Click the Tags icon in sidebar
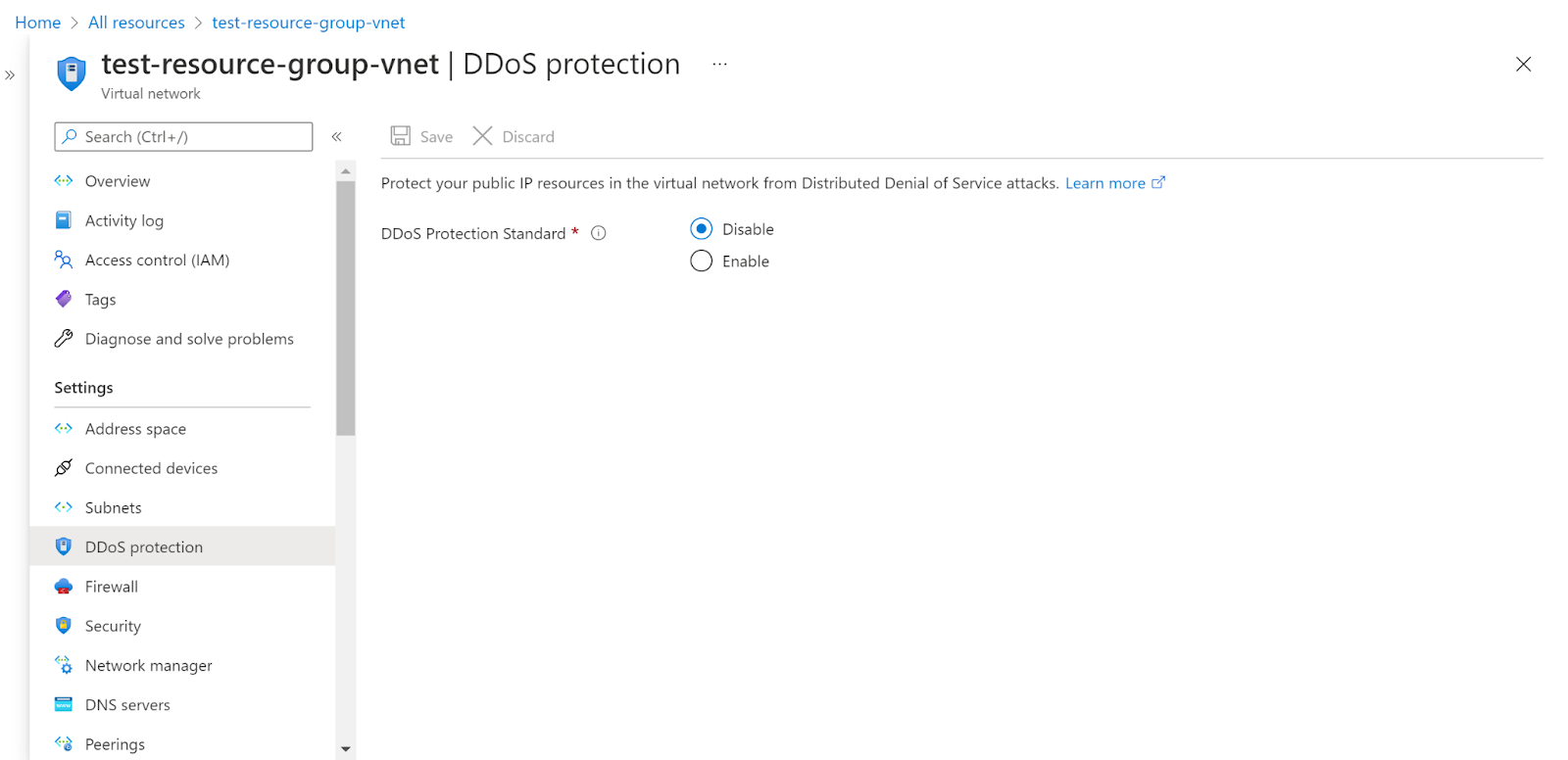Viewport: 1568px width, 760px height. (64, 299)
